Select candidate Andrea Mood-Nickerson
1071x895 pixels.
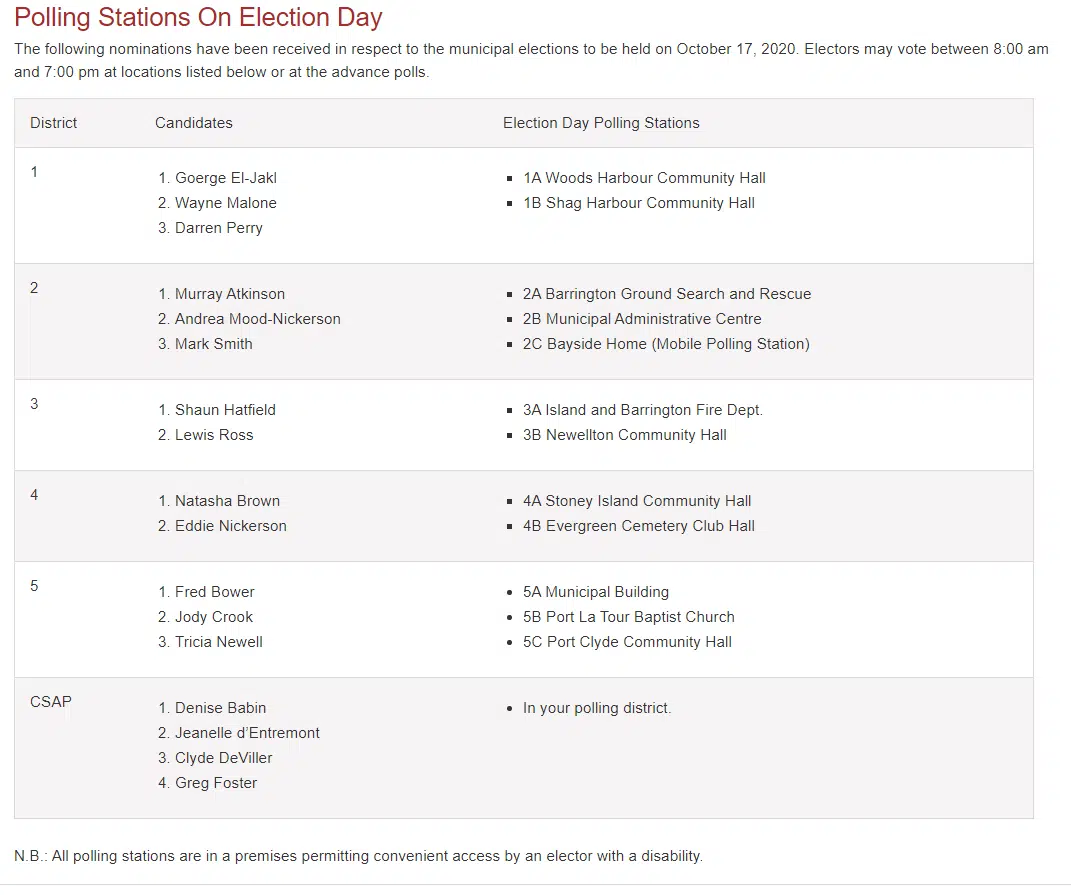[x=257, y=319]
